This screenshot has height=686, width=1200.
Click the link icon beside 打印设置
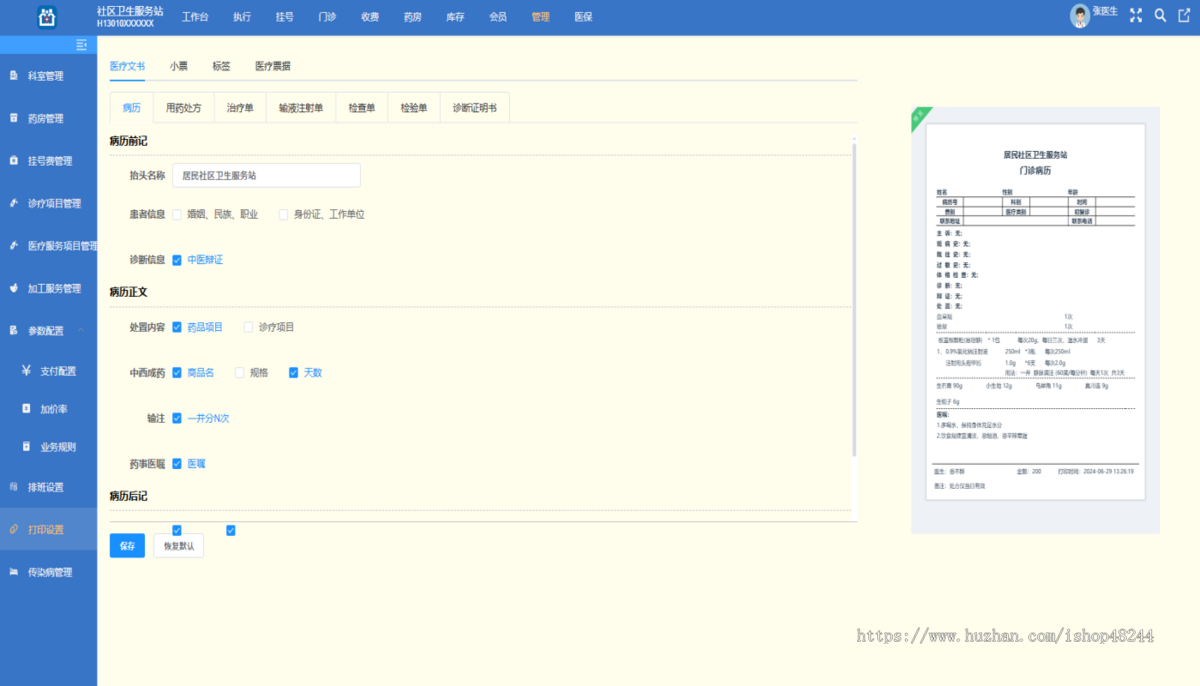point(13,529)
